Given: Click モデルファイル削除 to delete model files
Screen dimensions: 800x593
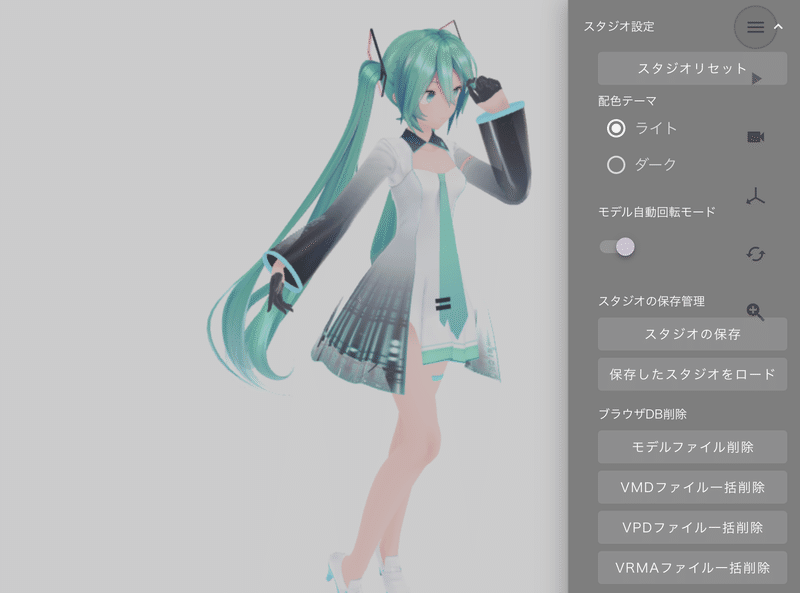Looking at the screenshot, I should tap(691, 447).
